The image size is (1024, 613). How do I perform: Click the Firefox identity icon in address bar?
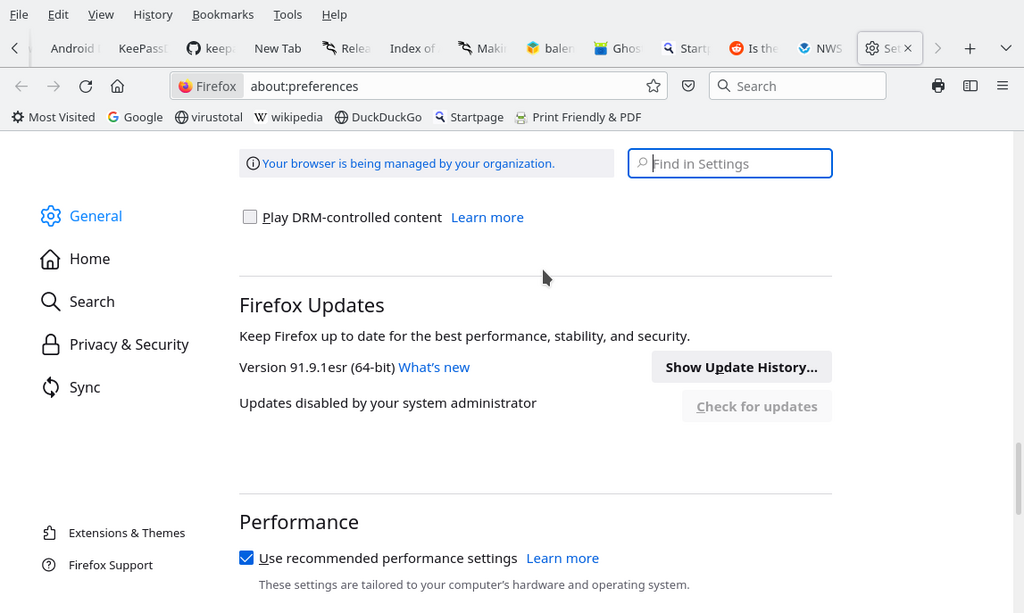[x=208, y=86]
